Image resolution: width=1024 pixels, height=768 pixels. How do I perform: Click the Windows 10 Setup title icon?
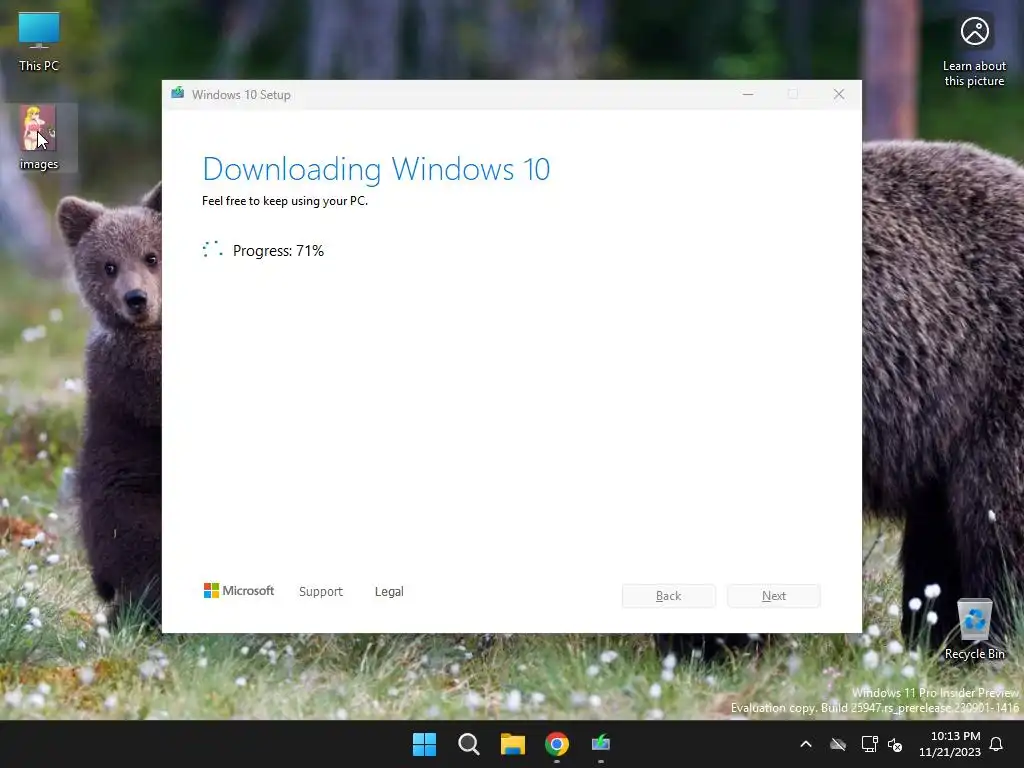click(178, 94)
